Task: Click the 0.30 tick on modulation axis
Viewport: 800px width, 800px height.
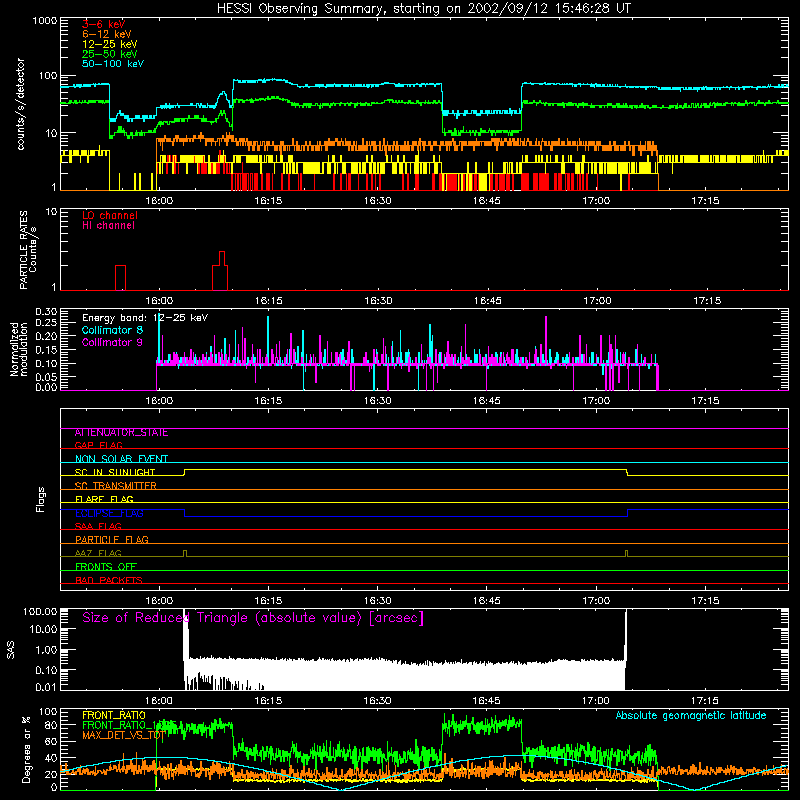Action: (46, 312)
